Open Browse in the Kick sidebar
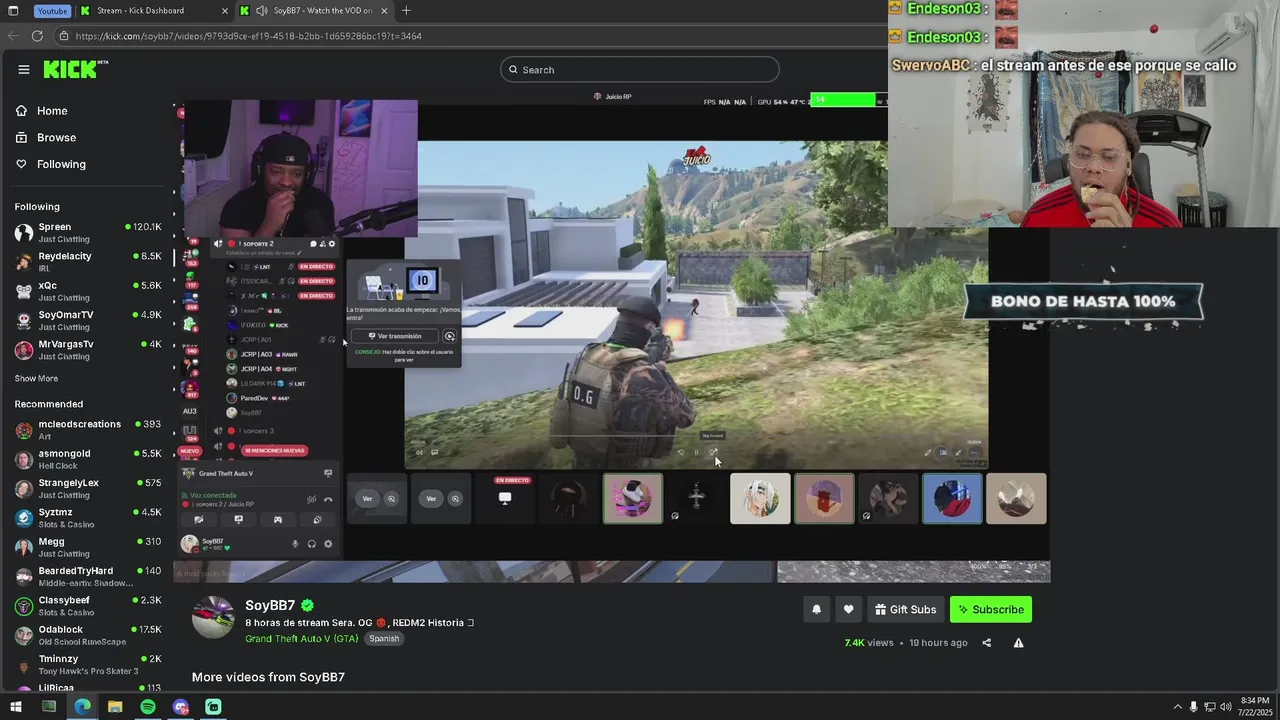The width and height of the screenshot is (1280, 720). coord(56,137)
